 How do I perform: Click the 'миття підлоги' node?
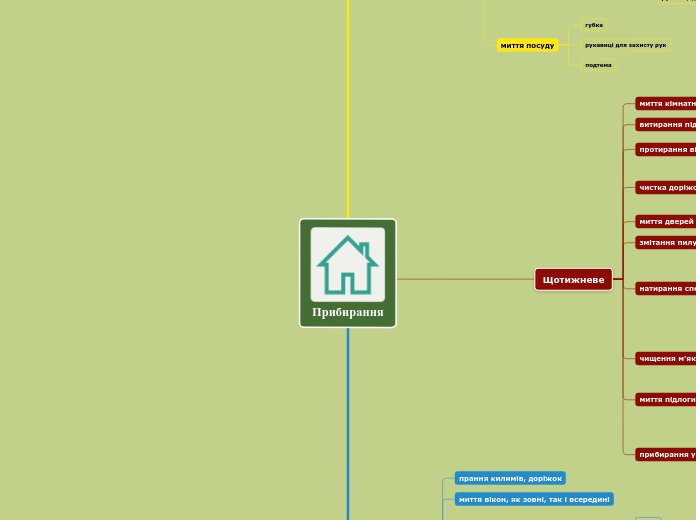(x=666, y=400)
